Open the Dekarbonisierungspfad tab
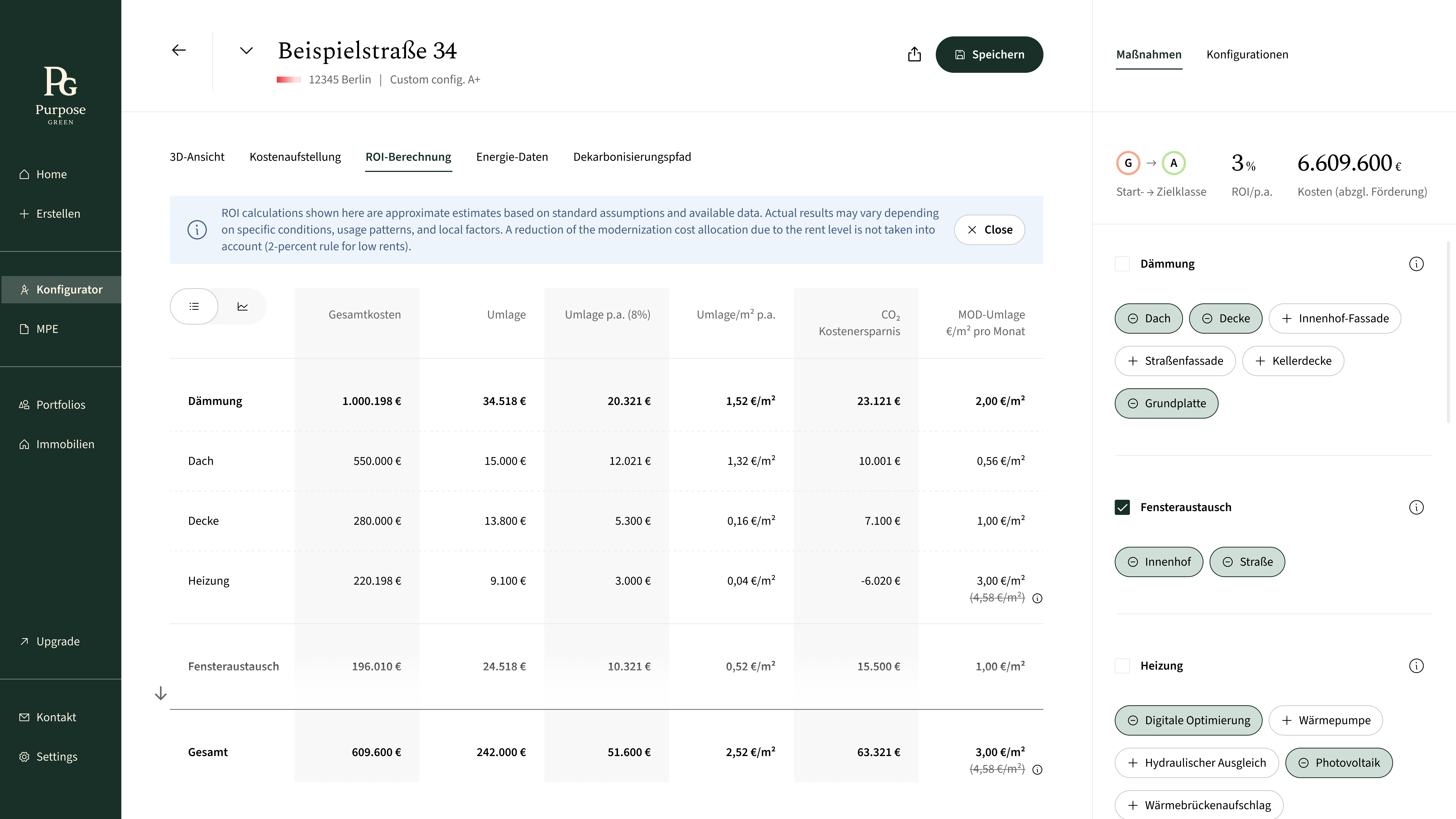This screenshot has height=819, width=1456. click(632, 157)
